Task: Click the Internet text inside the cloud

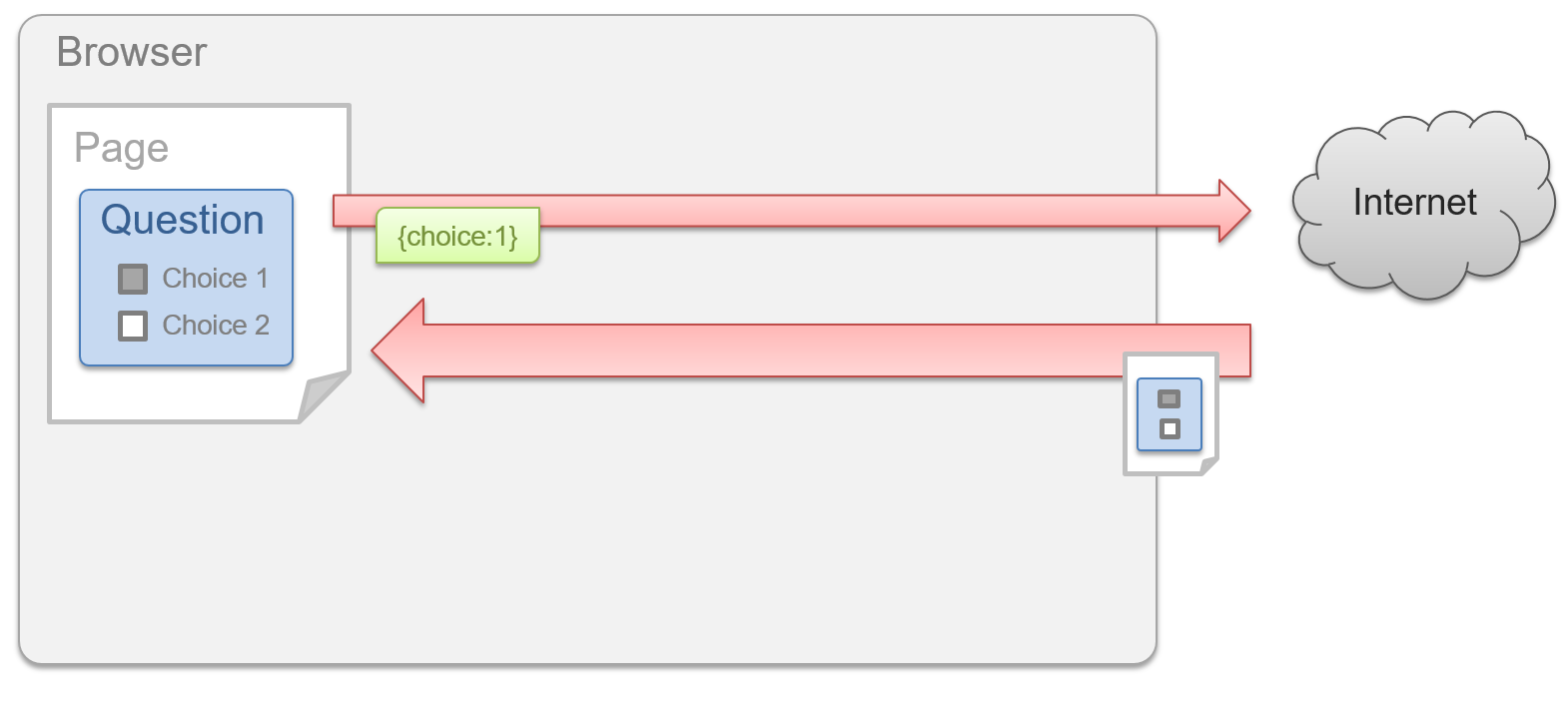Action: point(1414,202)
